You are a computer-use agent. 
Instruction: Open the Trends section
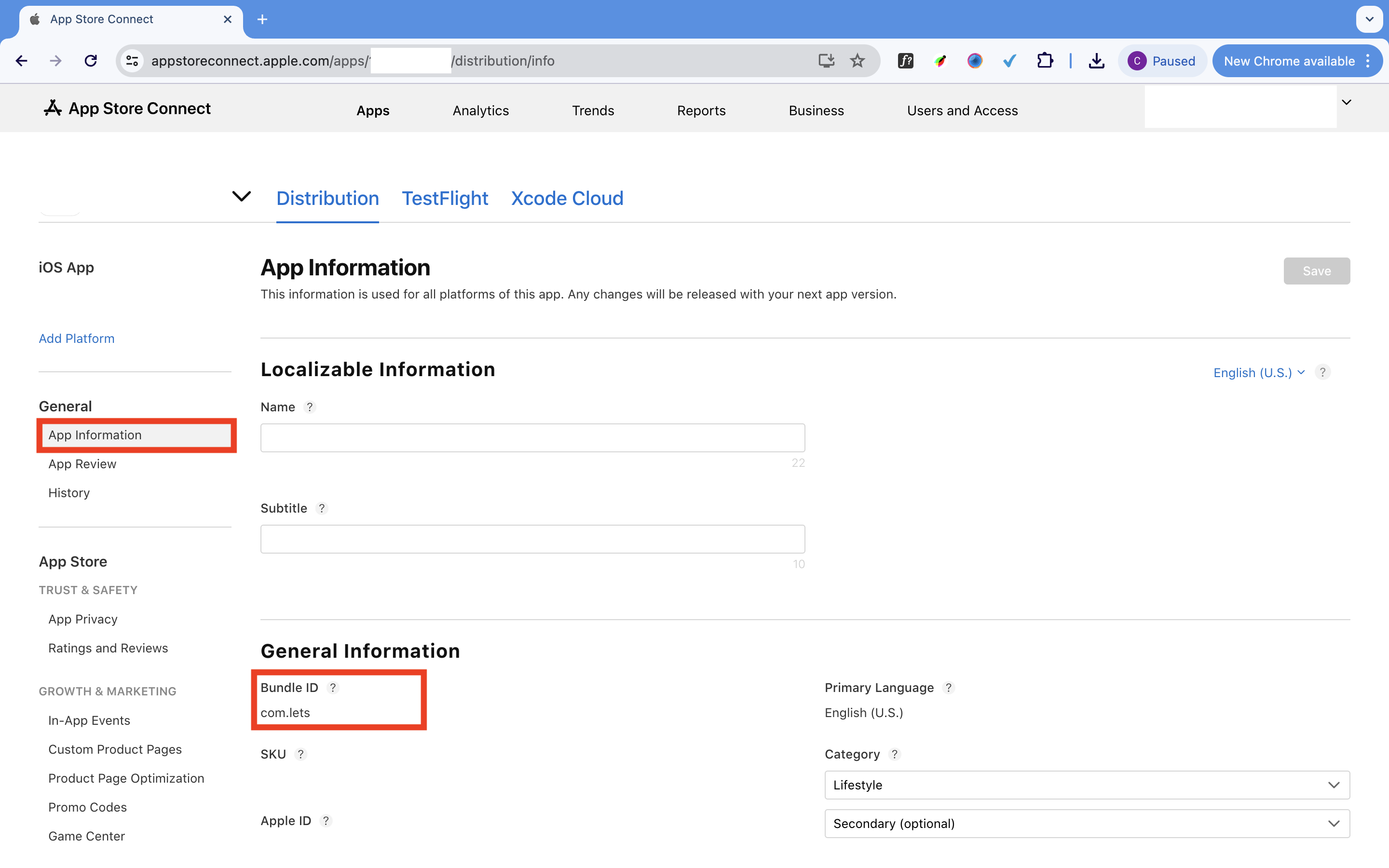pyautogui.click(x=593, y=110)
